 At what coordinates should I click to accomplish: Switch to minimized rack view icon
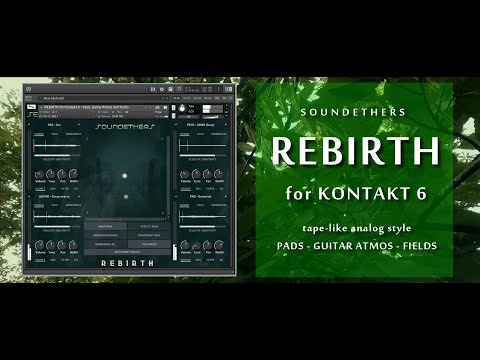coord(228,89)
